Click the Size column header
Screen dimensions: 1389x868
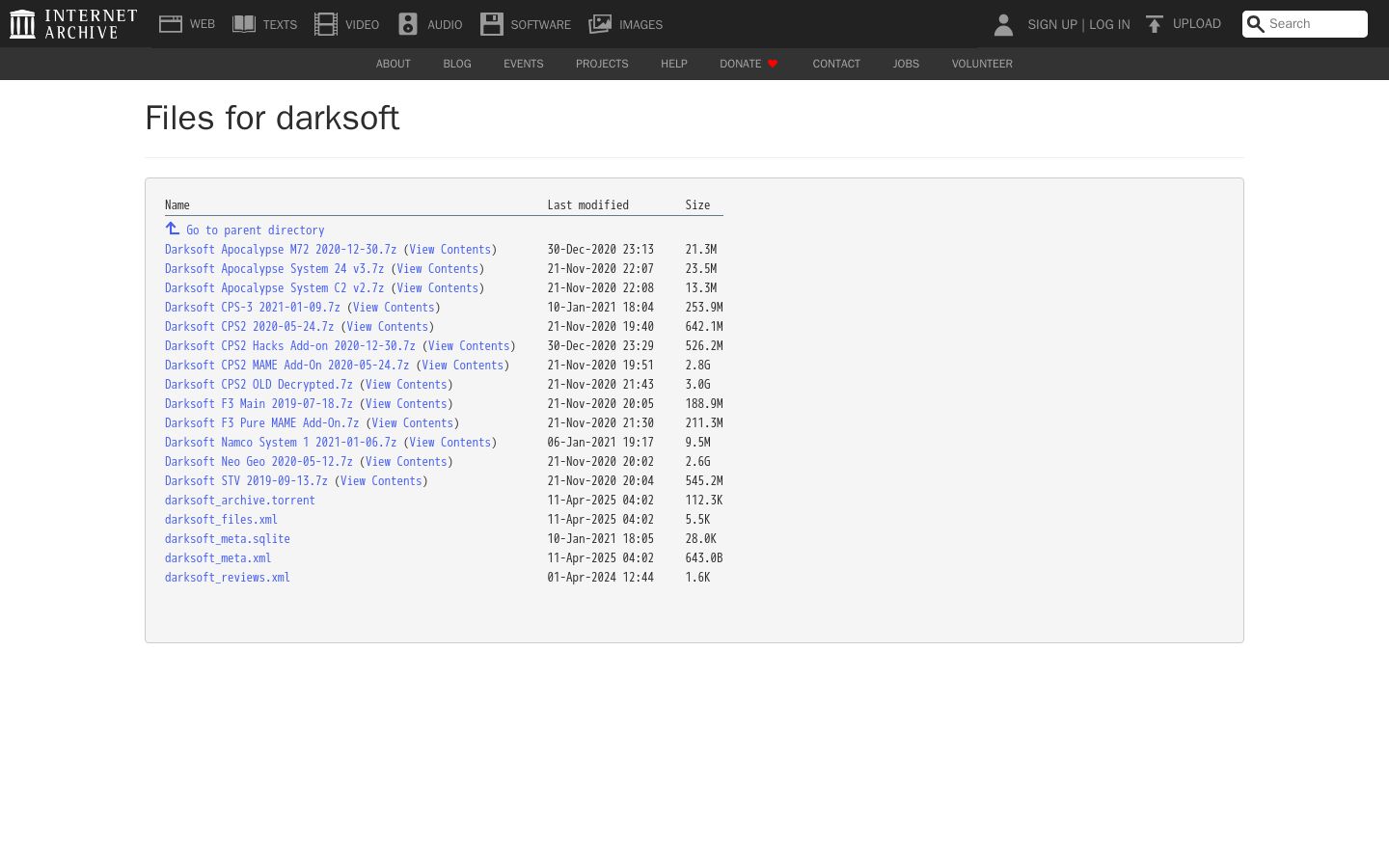coord(697,205)
